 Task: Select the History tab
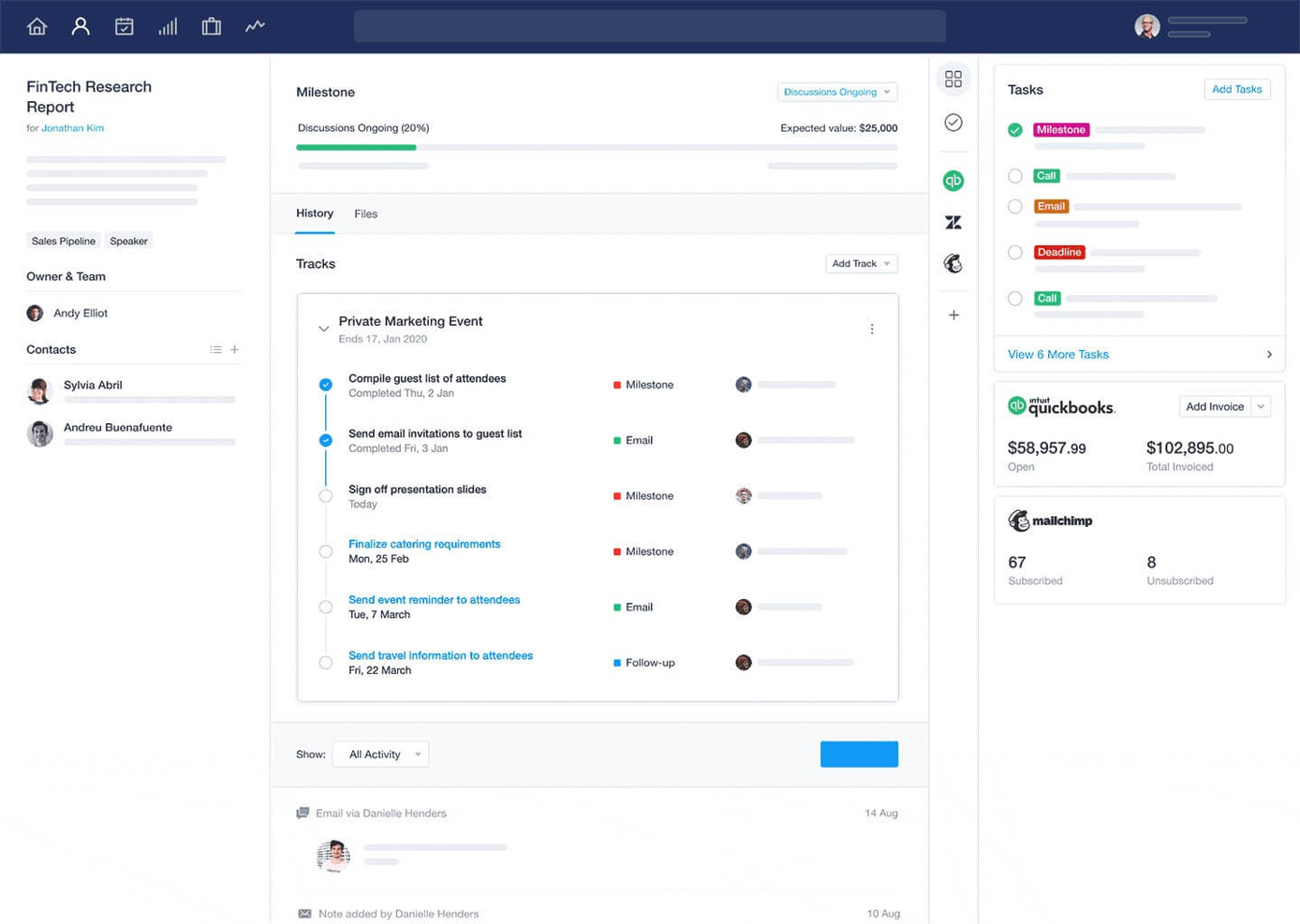coord(314,213)
